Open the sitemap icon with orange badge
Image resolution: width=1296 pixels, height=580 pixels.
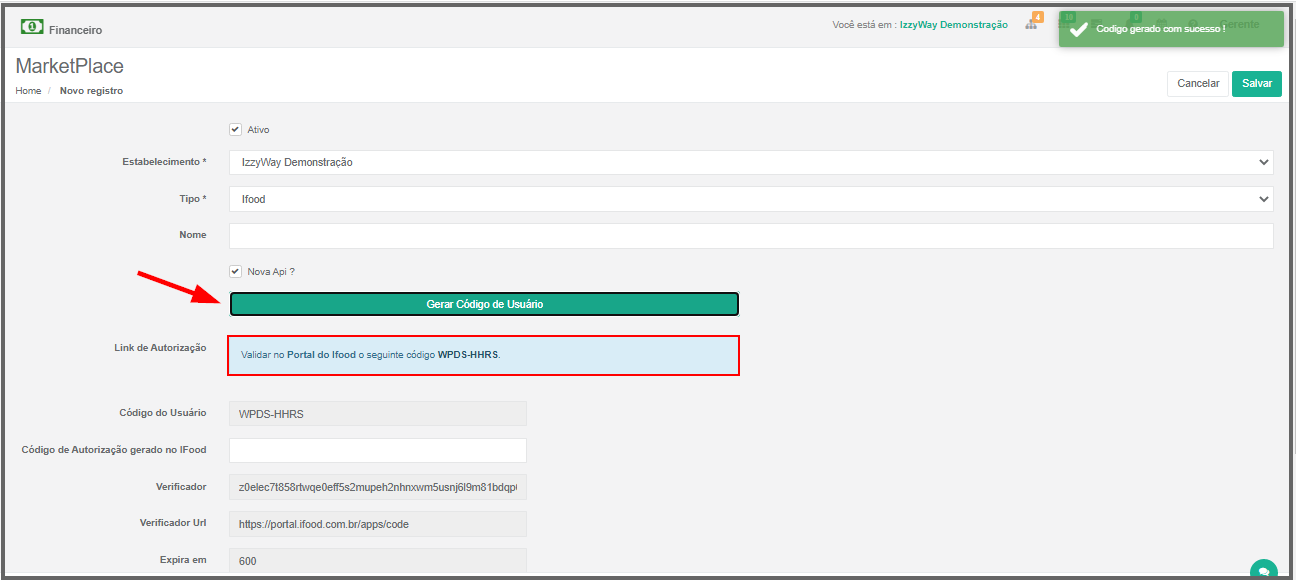(x=1031, y=24)
